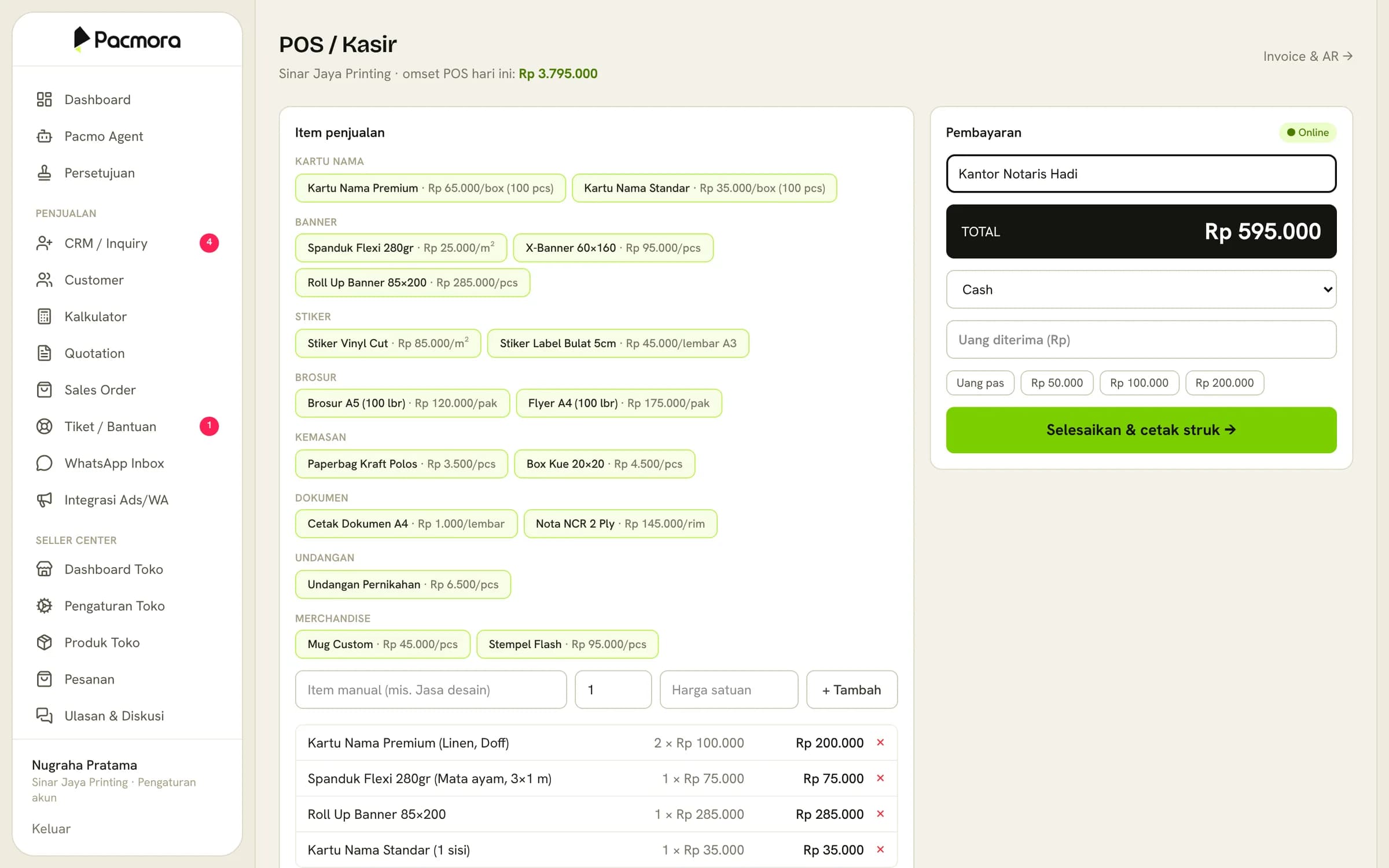Open Pengaturan Toko gear icon
The width and height of the screenshot is (1389, 868).
[x=44, y=606]
